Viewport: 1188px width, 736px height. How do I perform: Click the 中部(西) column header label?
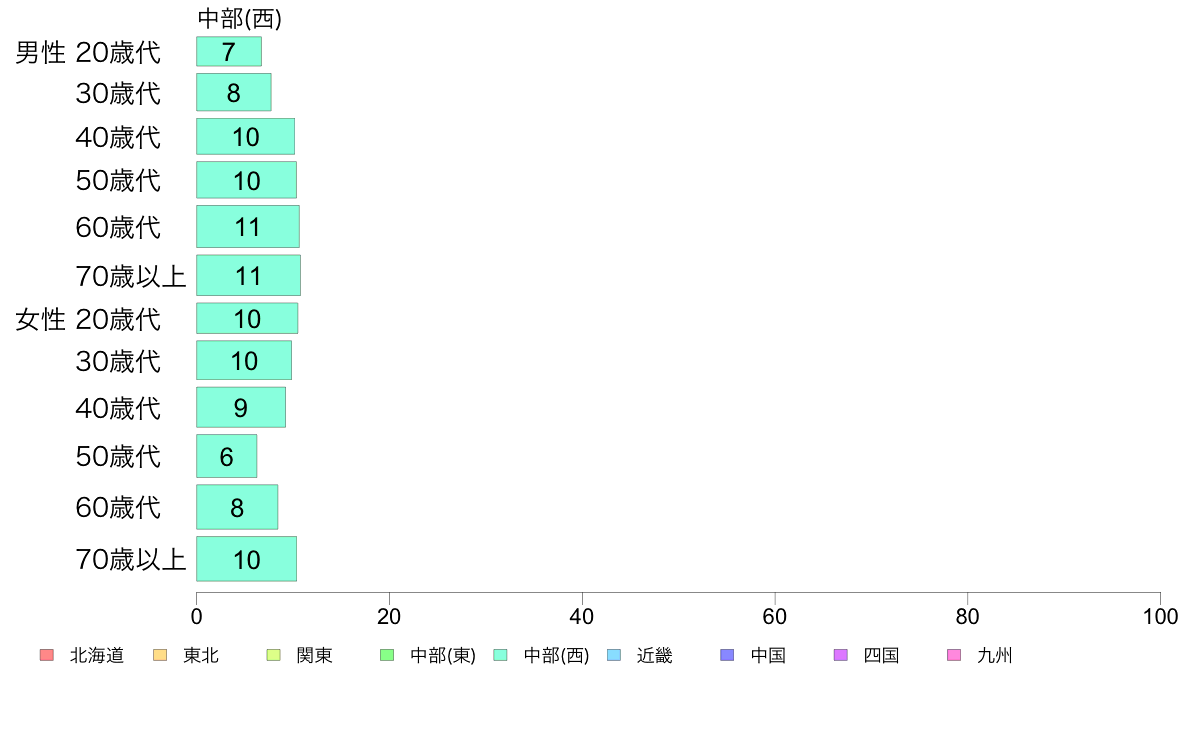point(239,18)
